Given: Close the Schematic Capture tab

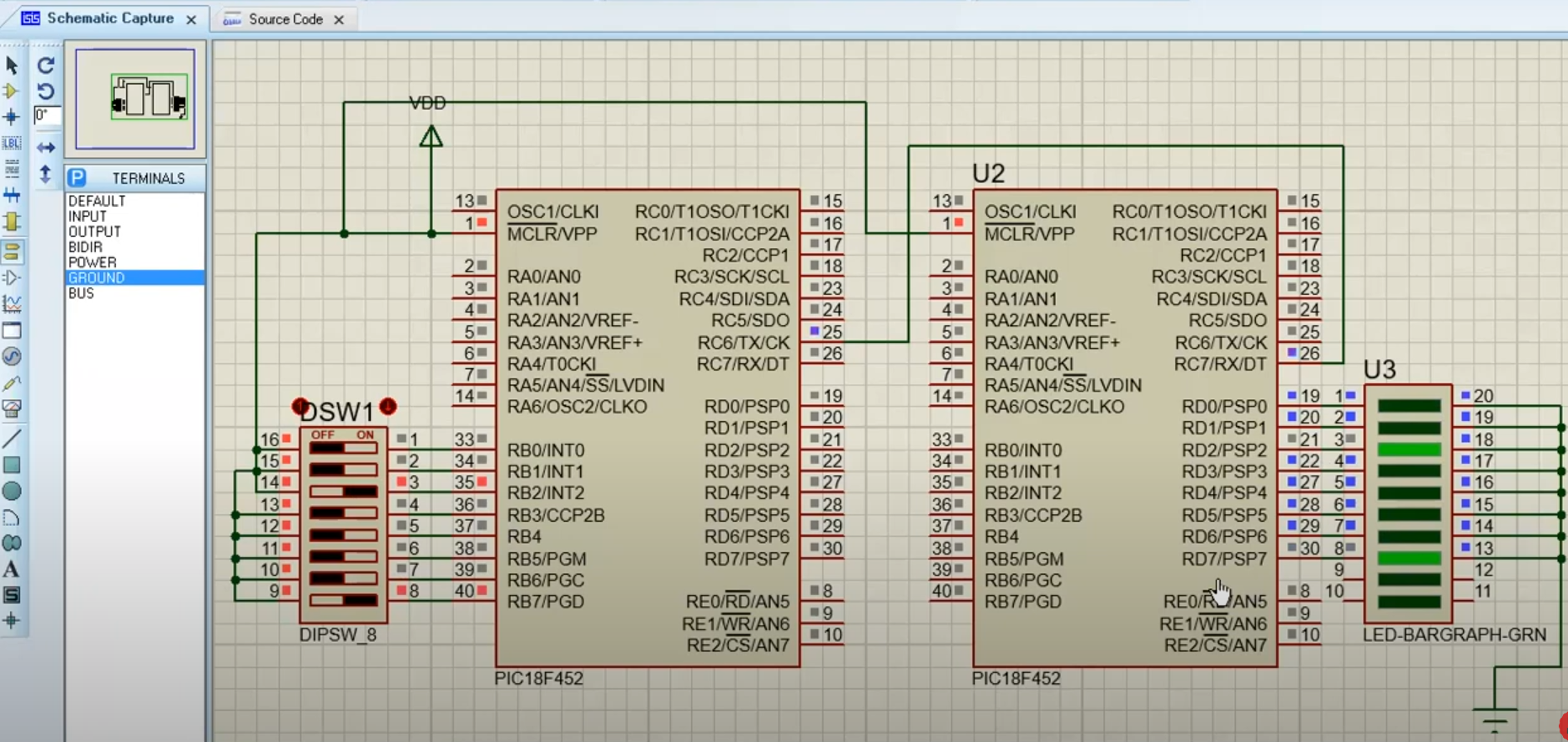Looking at the screenshot, I should [x=191, y=19].
